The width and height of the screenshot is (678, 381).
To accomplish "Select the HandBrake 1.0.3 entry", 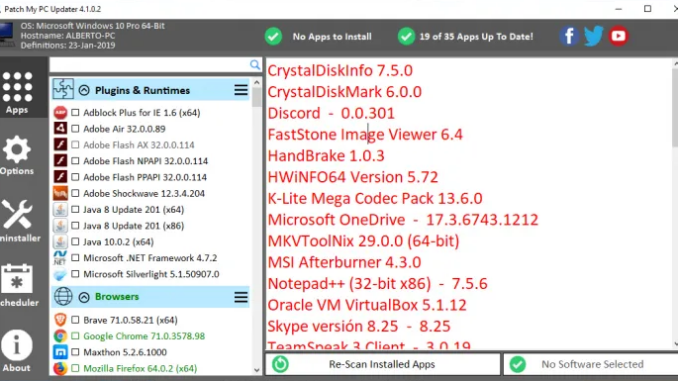I will (x=326, y=156).
